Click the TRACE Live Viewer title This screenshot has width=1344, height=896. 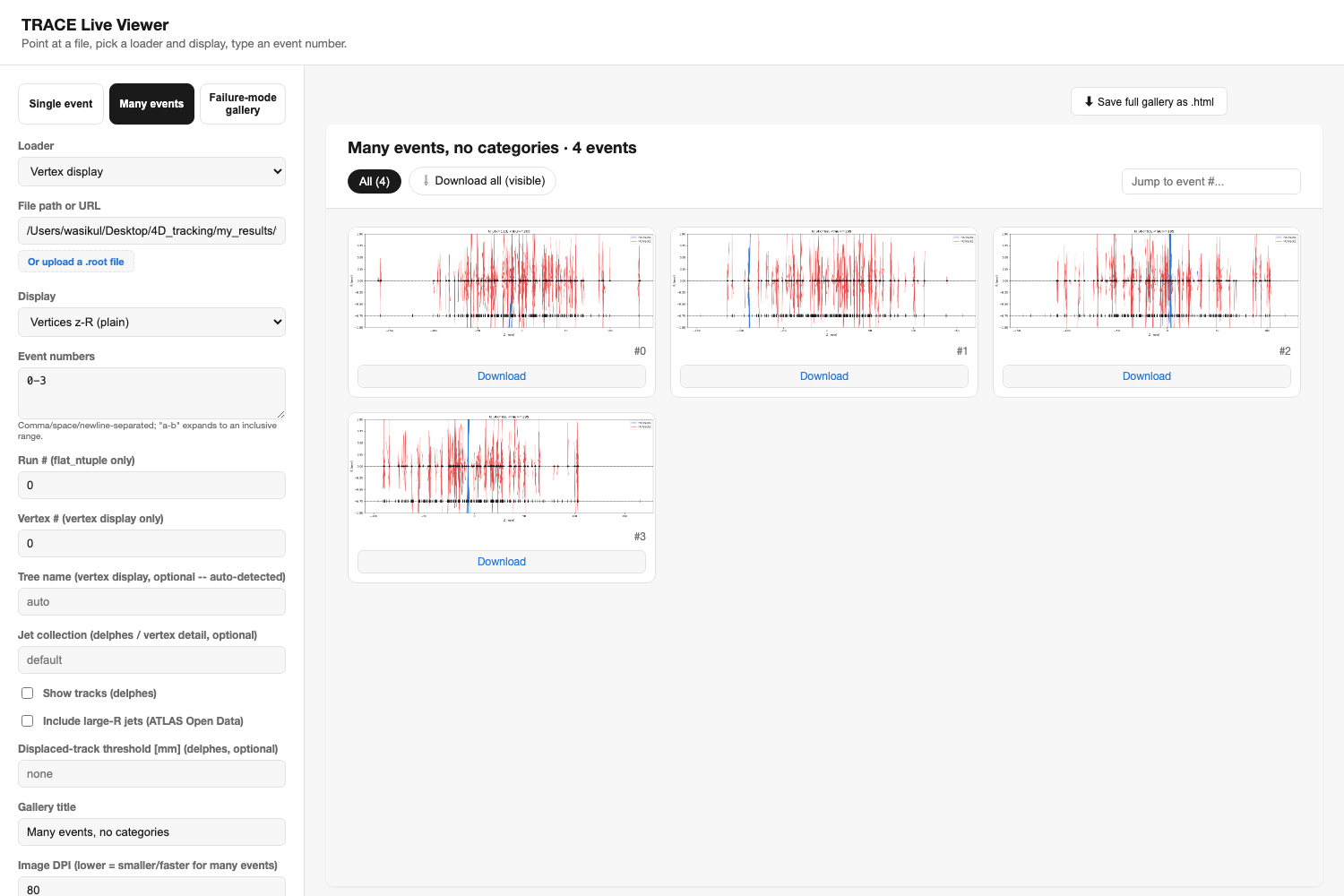click(95, 25)
